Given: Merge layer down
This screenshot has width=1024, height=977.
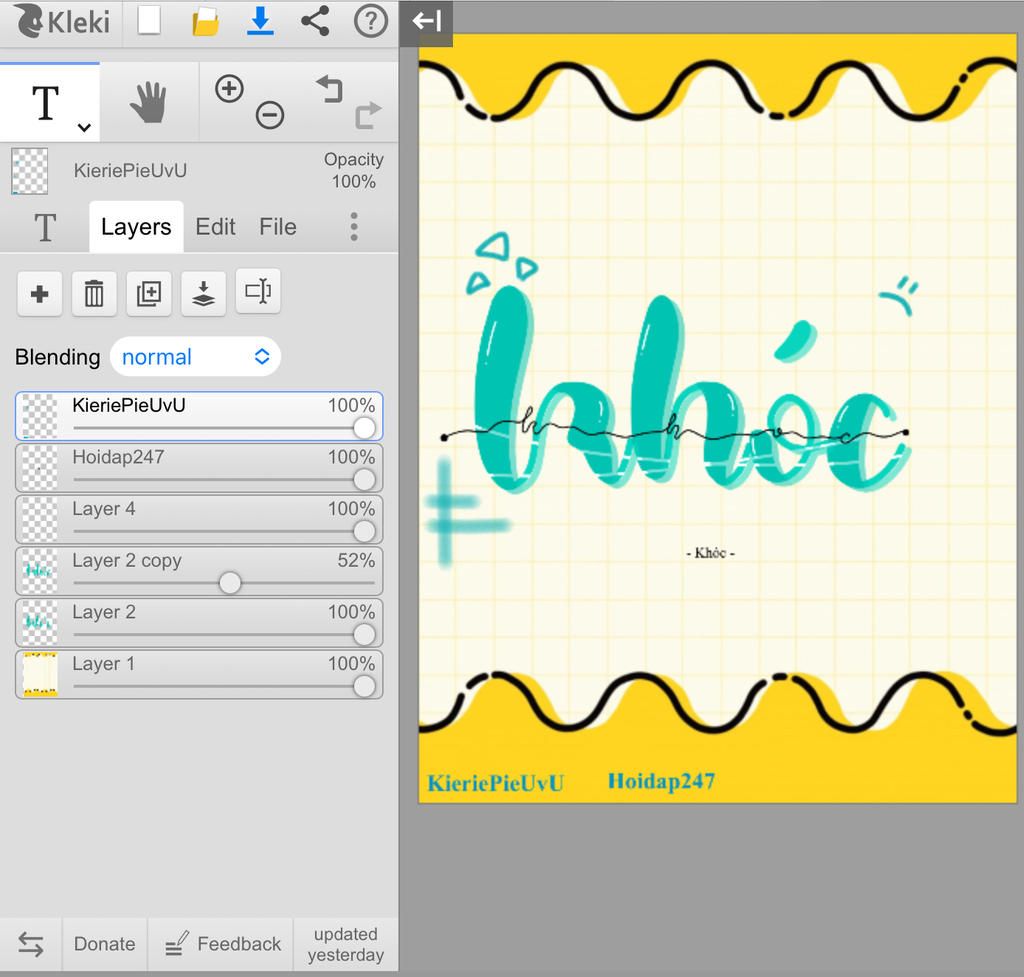Looking at the screenshot, I should (203, 293).
